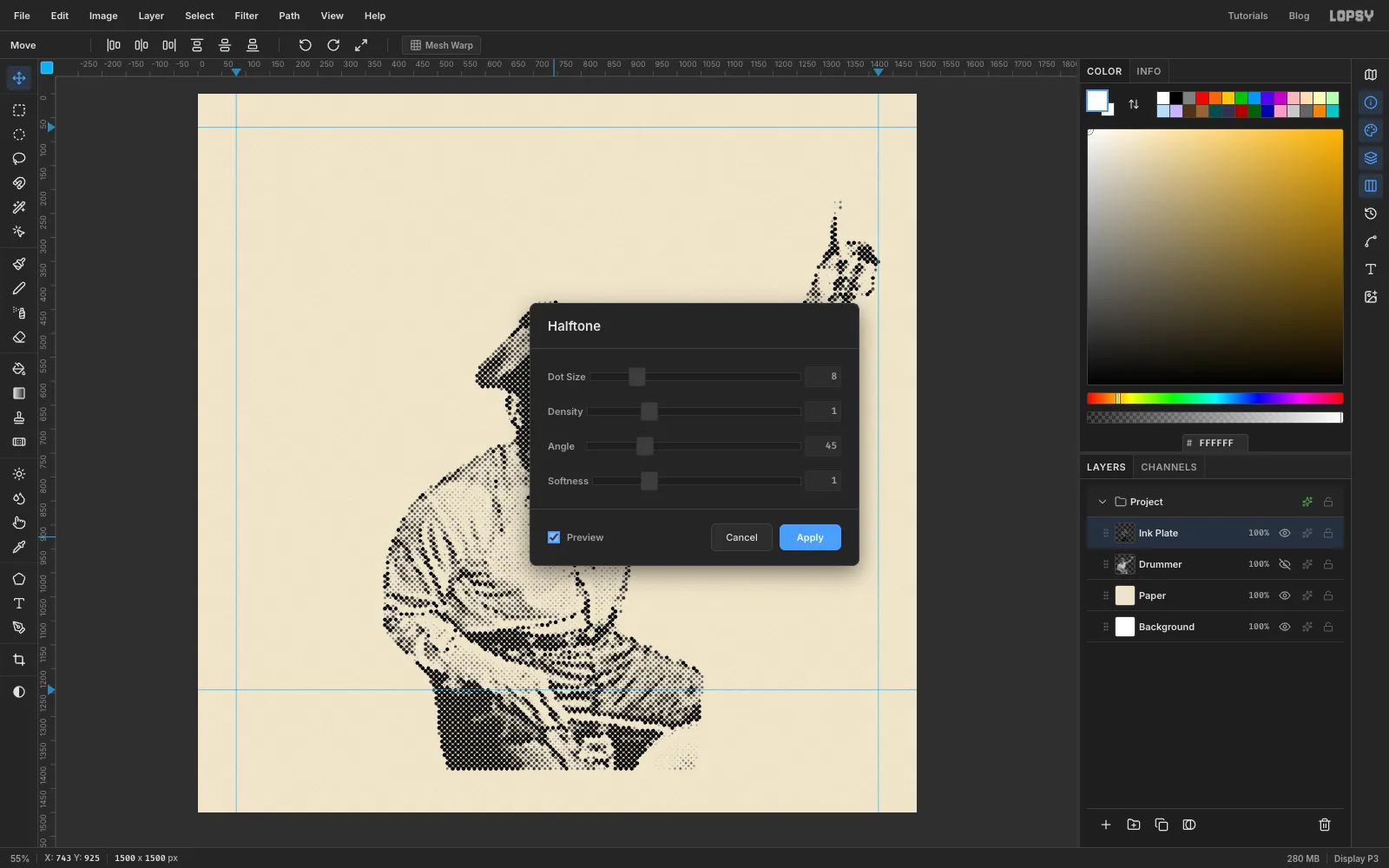The width and height of the screenshot is (1389, 868).
Task: Select the Lasso tool
Action: pyautogui.click(x=18, y=159)
